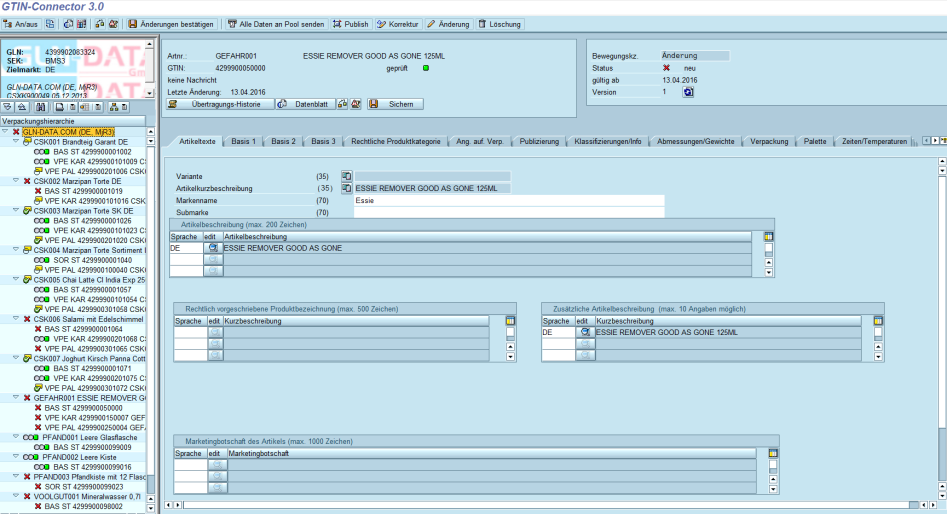
Task: Collapse VOOLGUT001 Mineralwasser node
Action: (x=16, y=496)
